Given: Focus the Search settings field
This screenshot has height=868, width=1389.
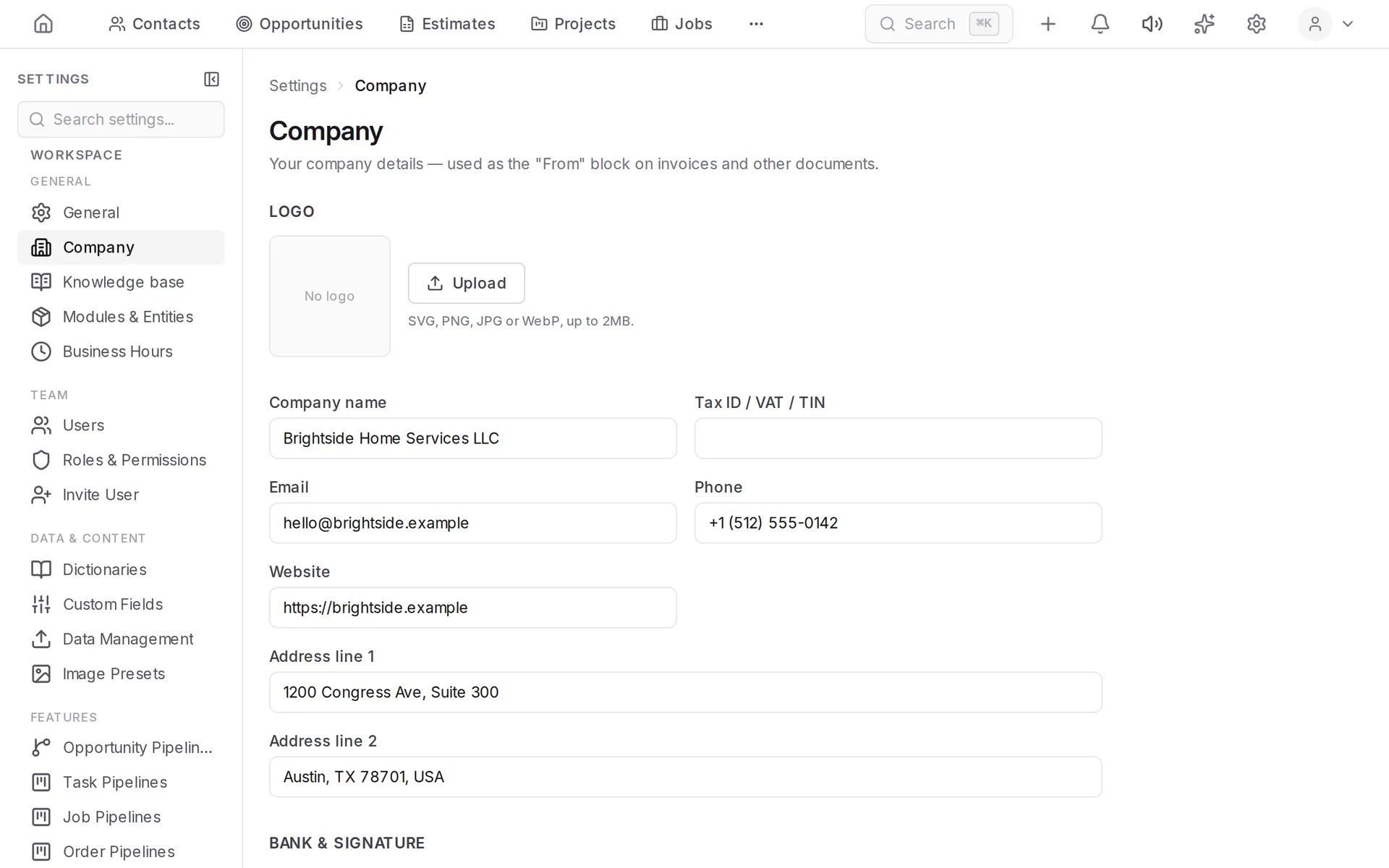Looking at the screenshot, I should click(x=121, y=119).
